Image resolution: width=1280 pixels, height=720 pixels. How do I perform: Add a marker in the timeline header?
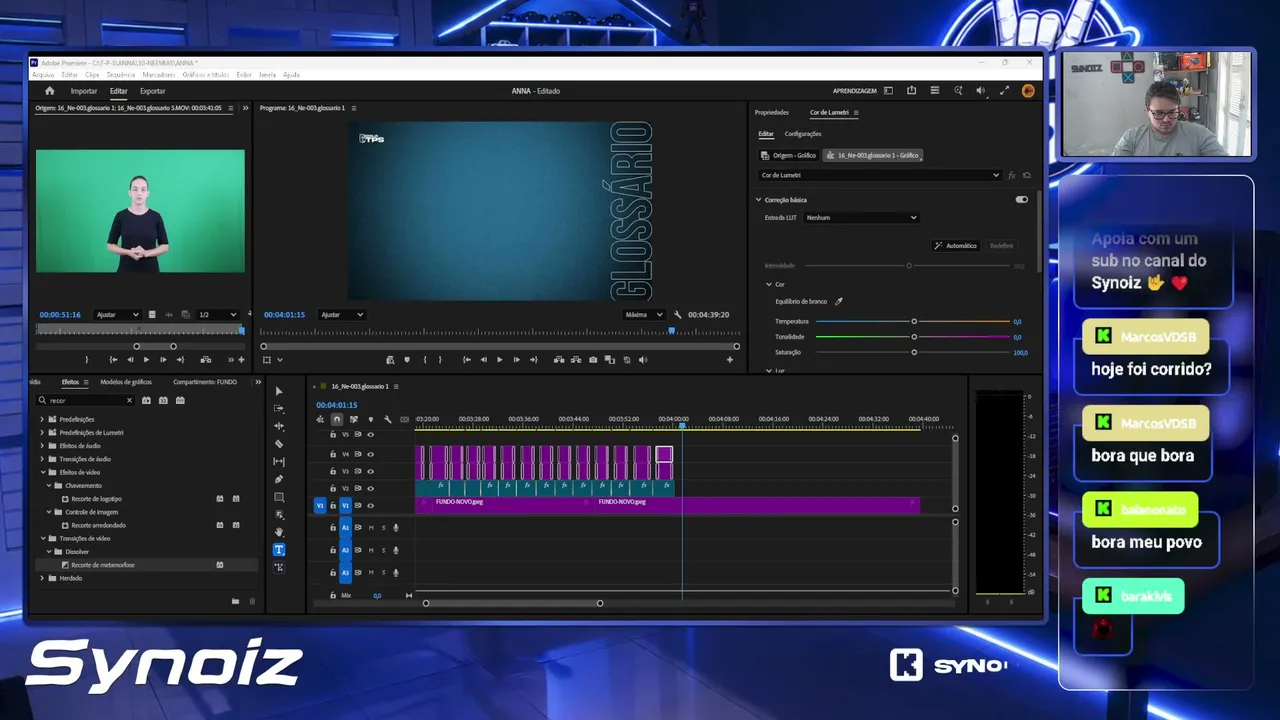371,419
